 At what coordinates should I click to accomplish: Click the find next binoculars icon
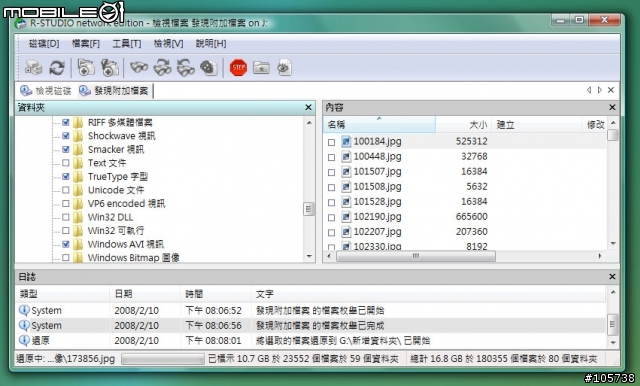162,68
